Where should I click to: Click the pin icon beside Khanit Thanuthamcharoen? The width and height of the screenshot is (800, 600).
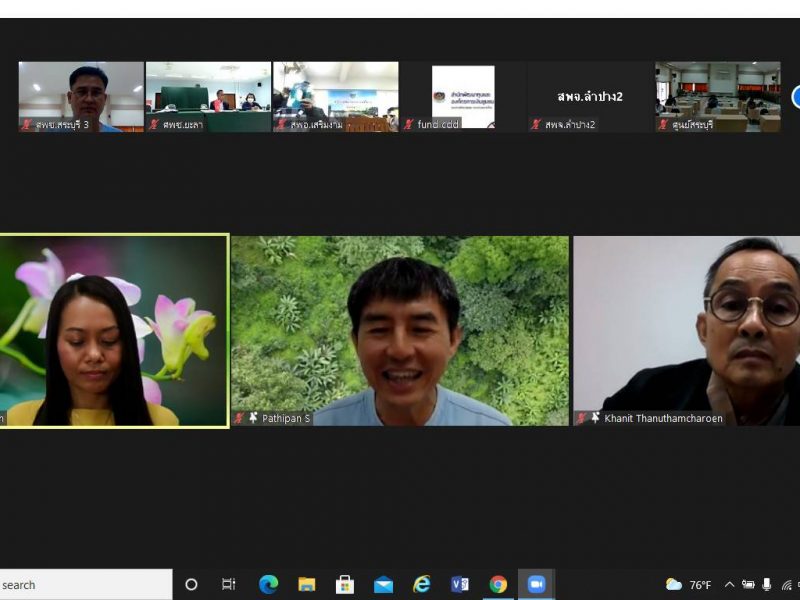595,418
